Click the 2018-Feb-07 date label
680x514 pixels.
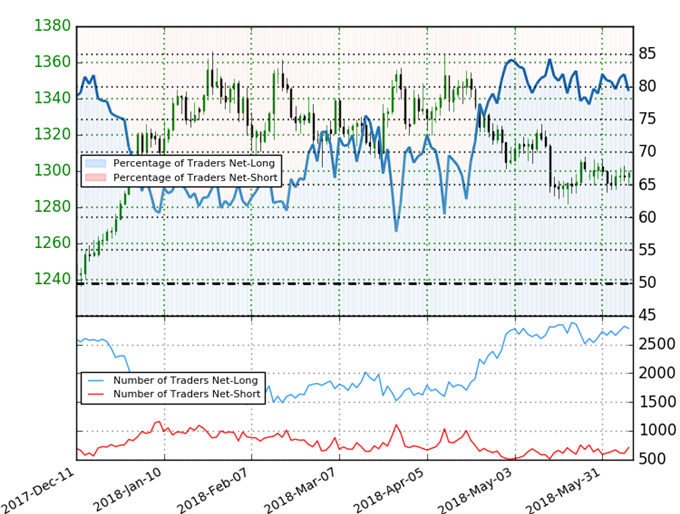click(213, 490)
